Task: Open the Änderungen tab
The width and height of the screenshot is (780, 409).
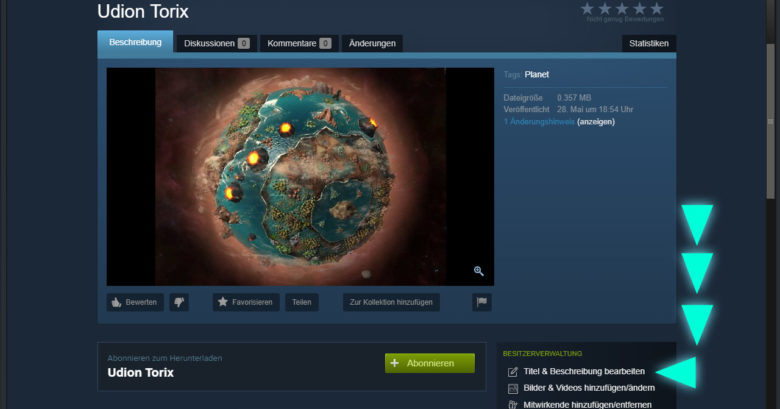Action: pyautogui.click(x=372, y=43)
